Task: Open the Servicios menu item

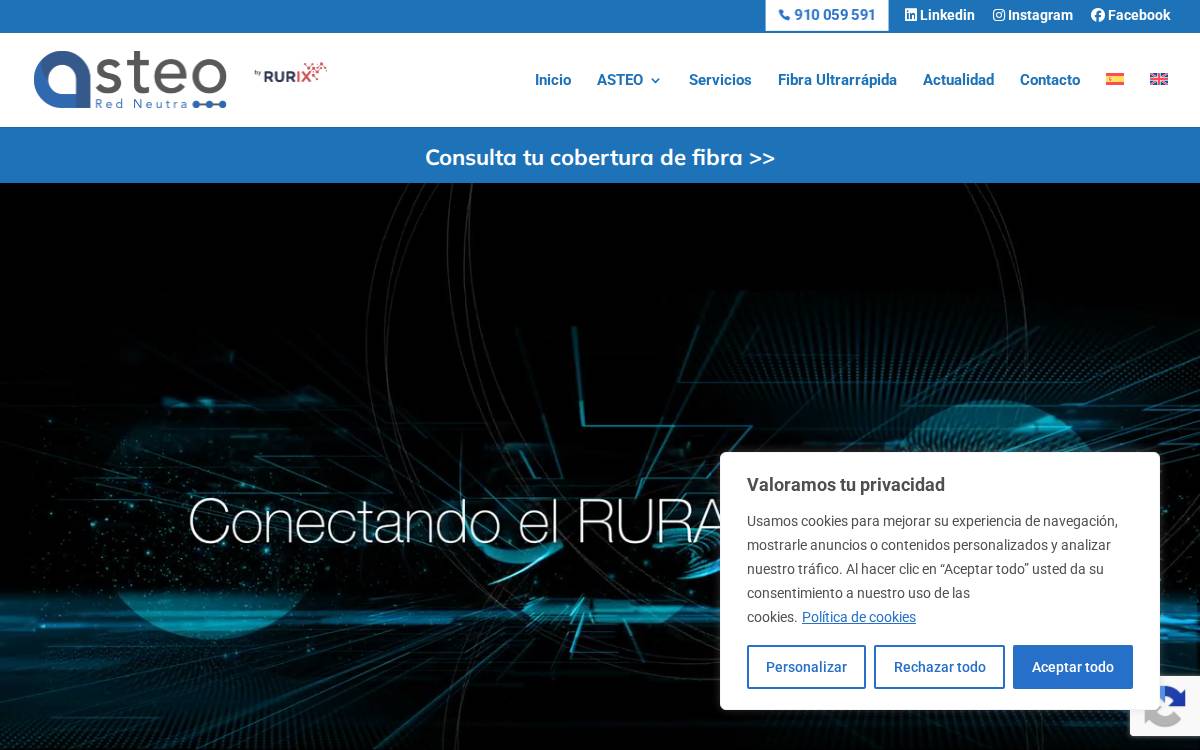Action: point(720,80)
